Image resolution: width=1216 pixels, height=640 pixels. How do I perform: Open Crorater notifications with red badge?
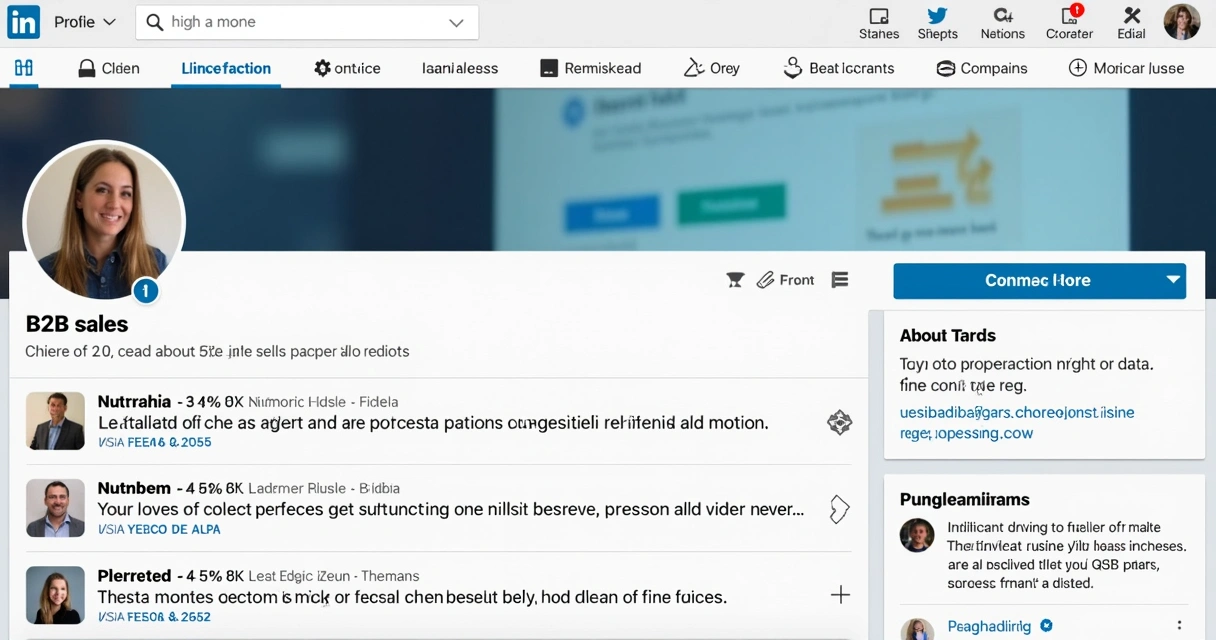point(1069,23)
